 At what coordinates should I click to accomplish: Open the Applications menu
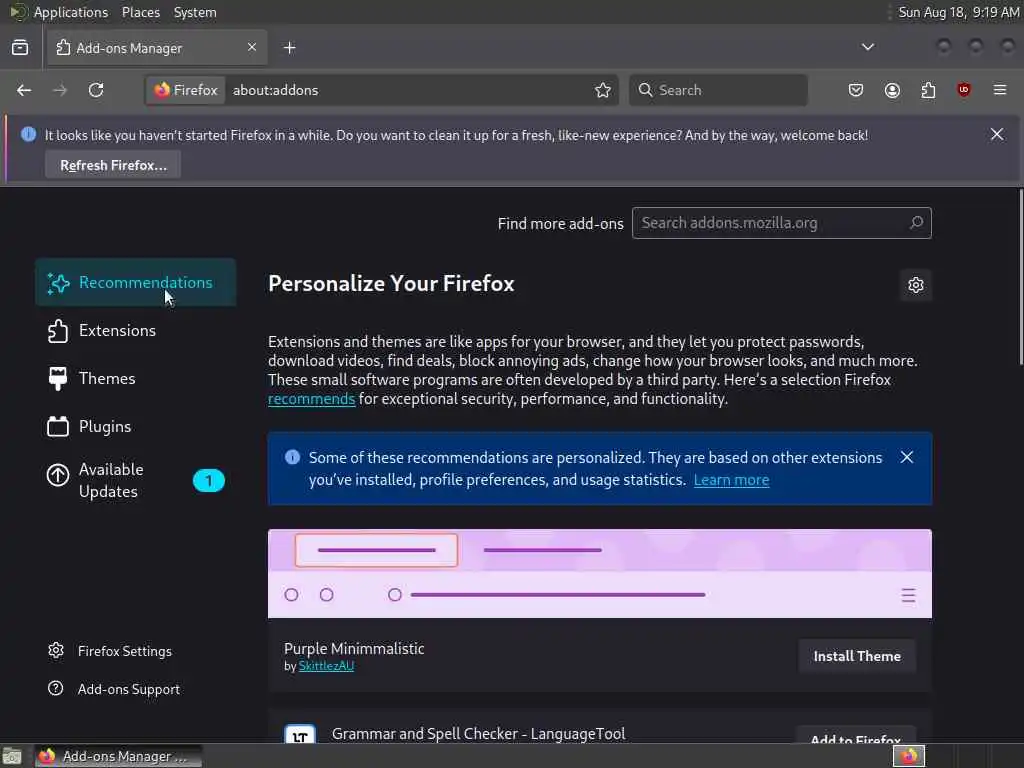point(71,12)
